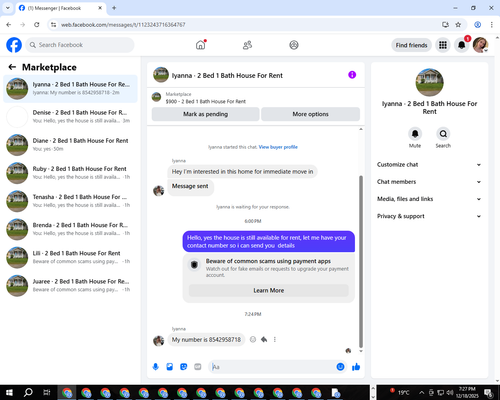The height and width of the screenshot is (400, 500).
Task: Open Task View on the taskbar
Action: [x=47, y=393]
